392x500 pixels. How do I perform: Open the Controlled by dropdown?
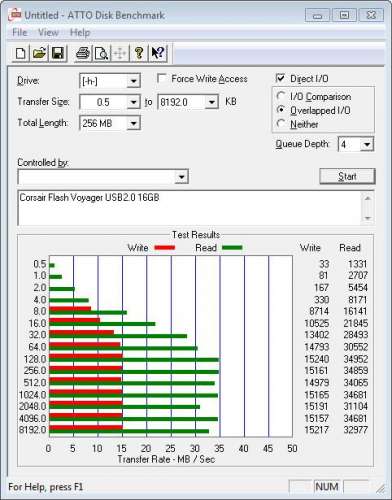pyautogui.click(x=181, y=176)
